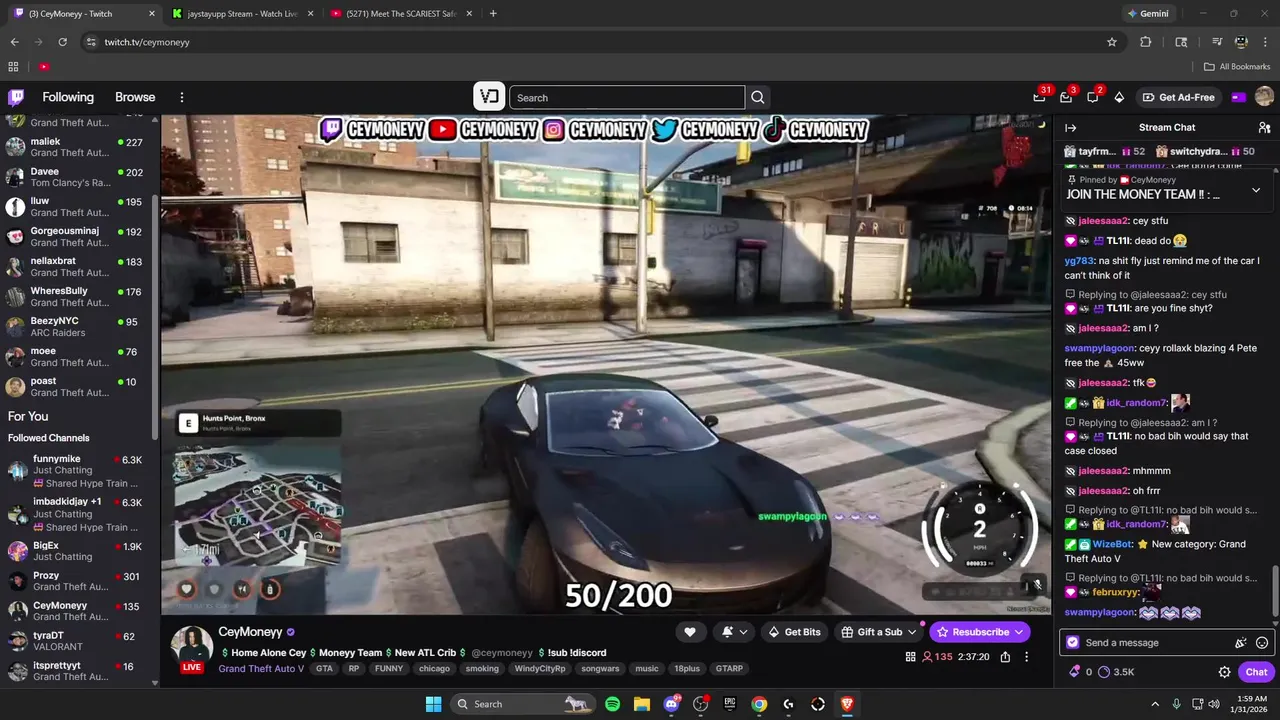
Task: Click the Grand Theft Auto V category link
Action: [x=261, y=669]
